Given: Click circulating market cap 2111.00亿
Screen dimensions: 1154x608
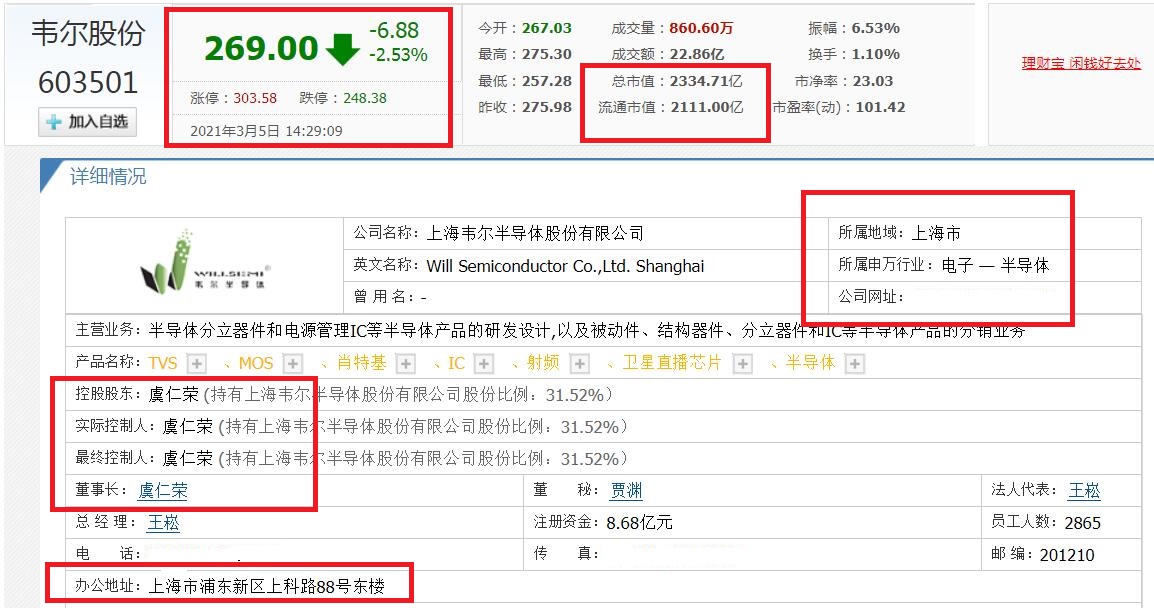Looking at the screenshot, I should tap(707, 107).
